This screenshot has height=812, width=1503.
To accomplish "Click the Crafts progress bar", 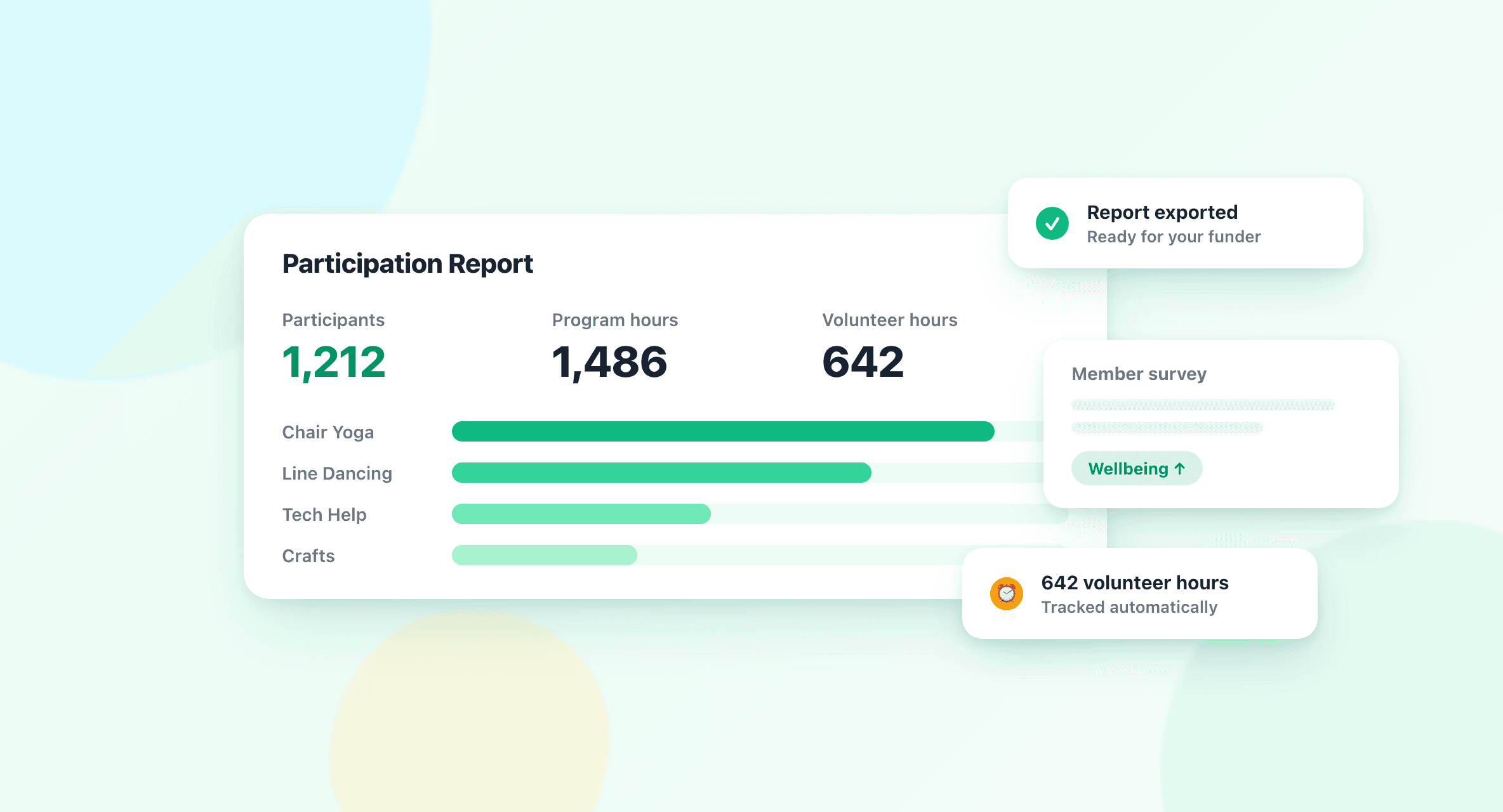I will pyautogui.click(x=545, y=555).
